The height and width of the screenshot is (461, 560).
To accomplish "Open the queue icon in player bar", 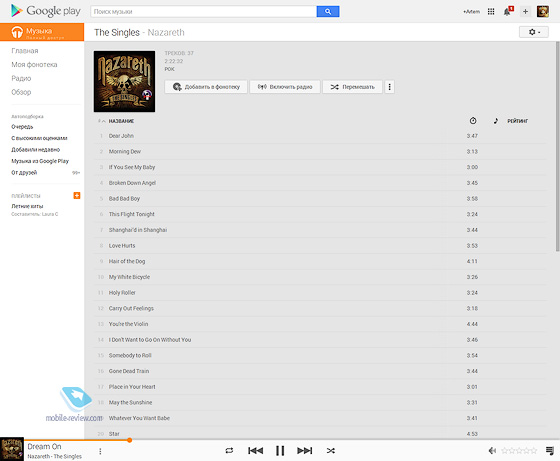I will tap(550, 451).
